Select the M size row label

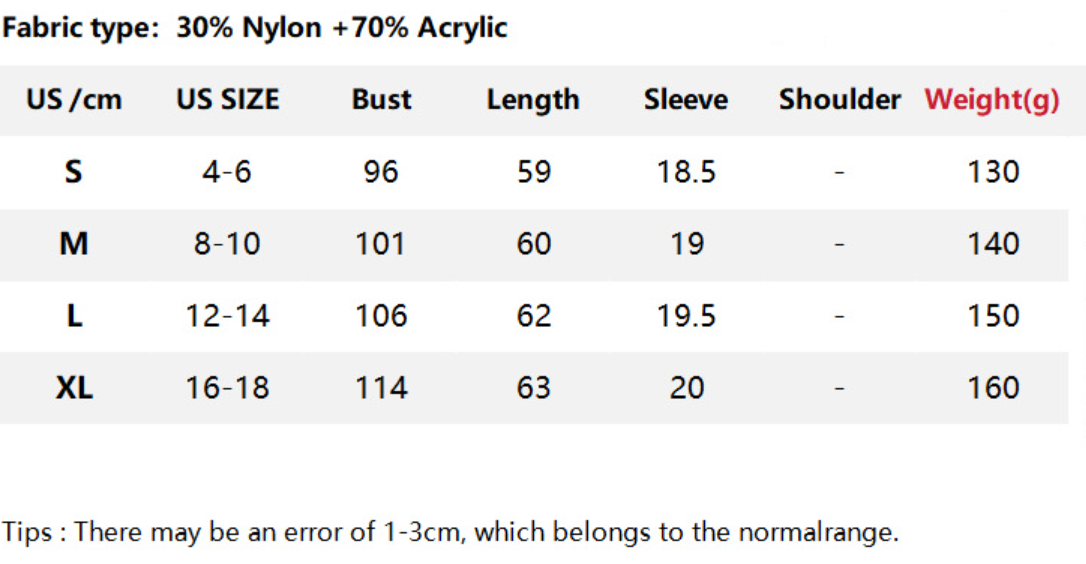click(x=74, y=244)
